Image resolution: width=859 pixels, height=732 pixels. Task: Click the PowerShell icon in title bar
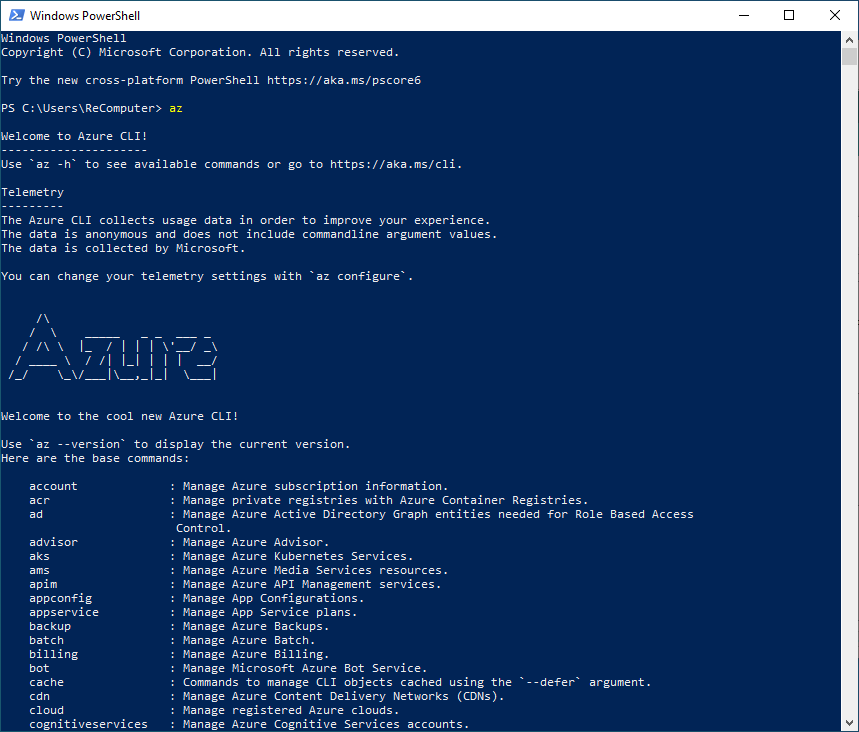(x=16, y=15)
